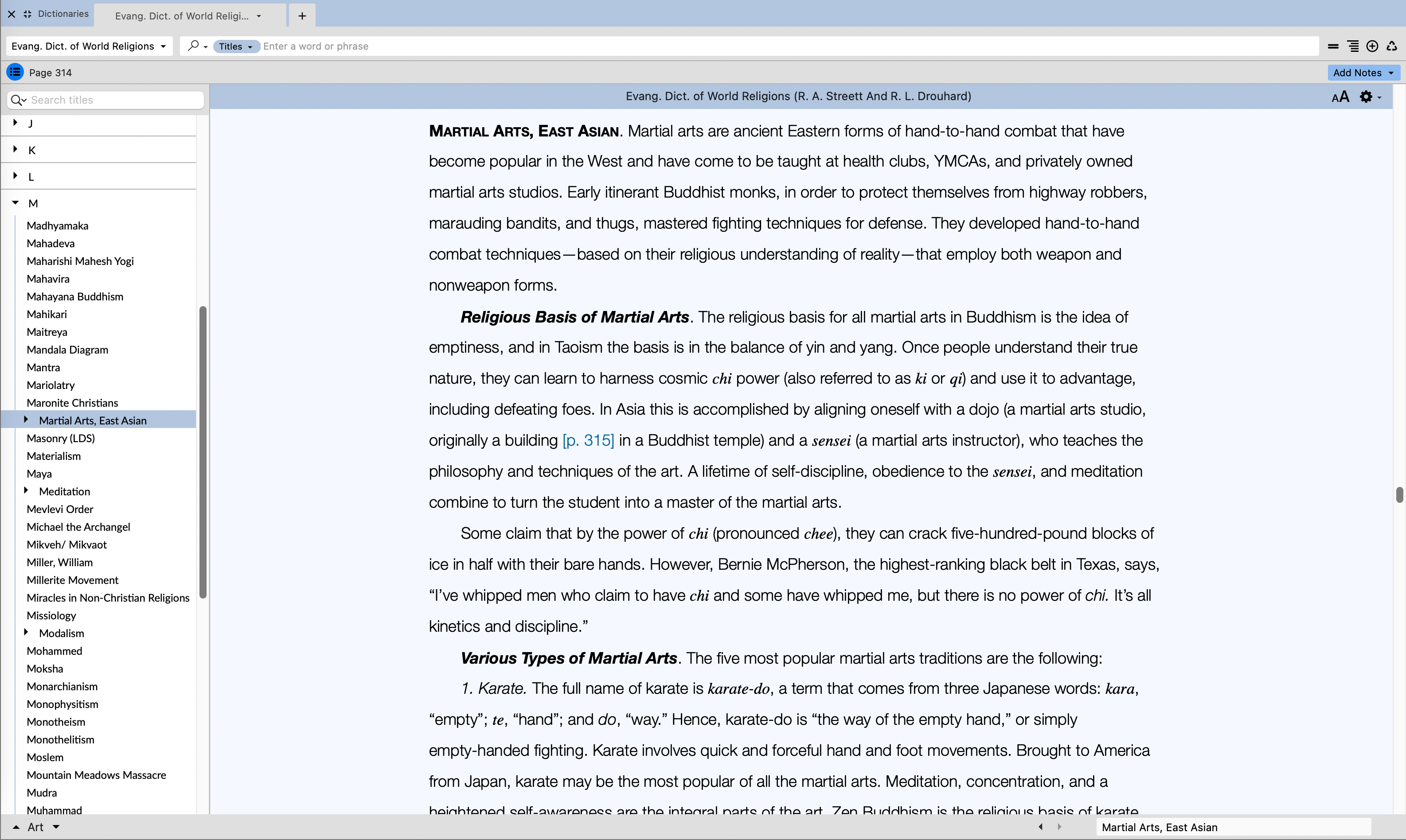Open the Mahadeva entry

pos(51,243)
